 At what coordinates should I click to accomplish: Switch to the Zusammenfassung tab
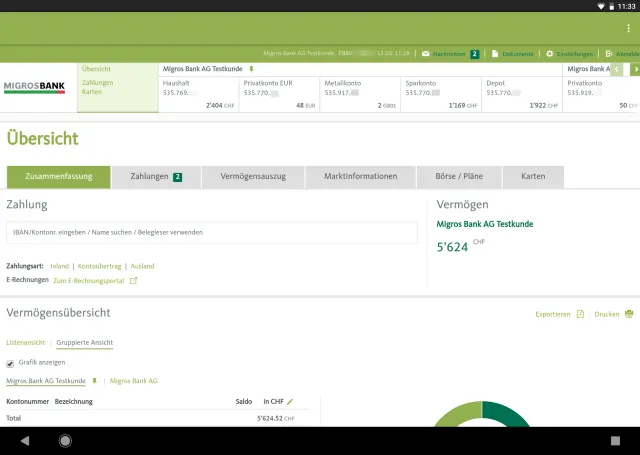coord(58,177)
